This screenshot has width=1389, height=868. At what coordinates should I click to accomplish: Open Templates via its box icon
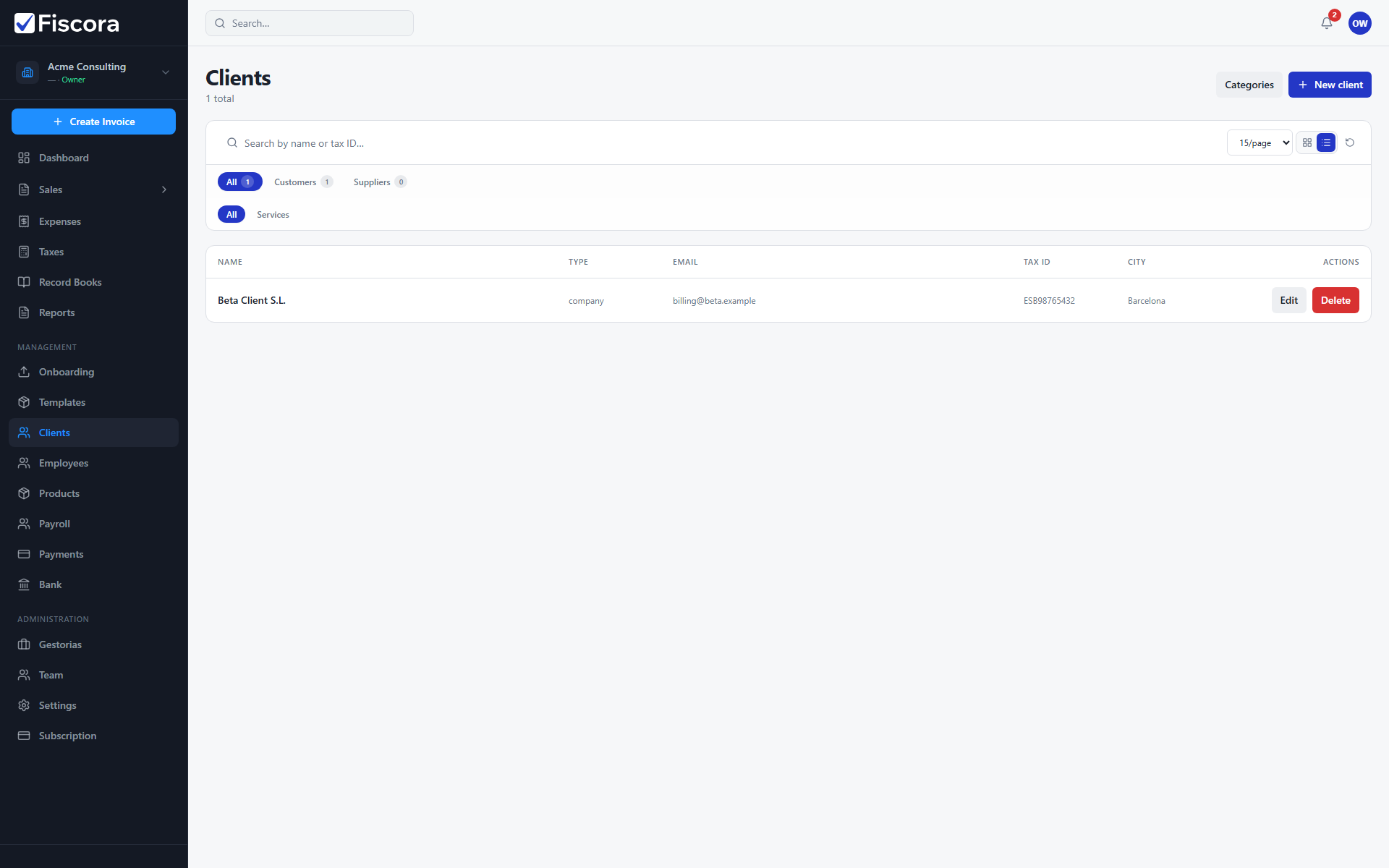pos(24,402)
